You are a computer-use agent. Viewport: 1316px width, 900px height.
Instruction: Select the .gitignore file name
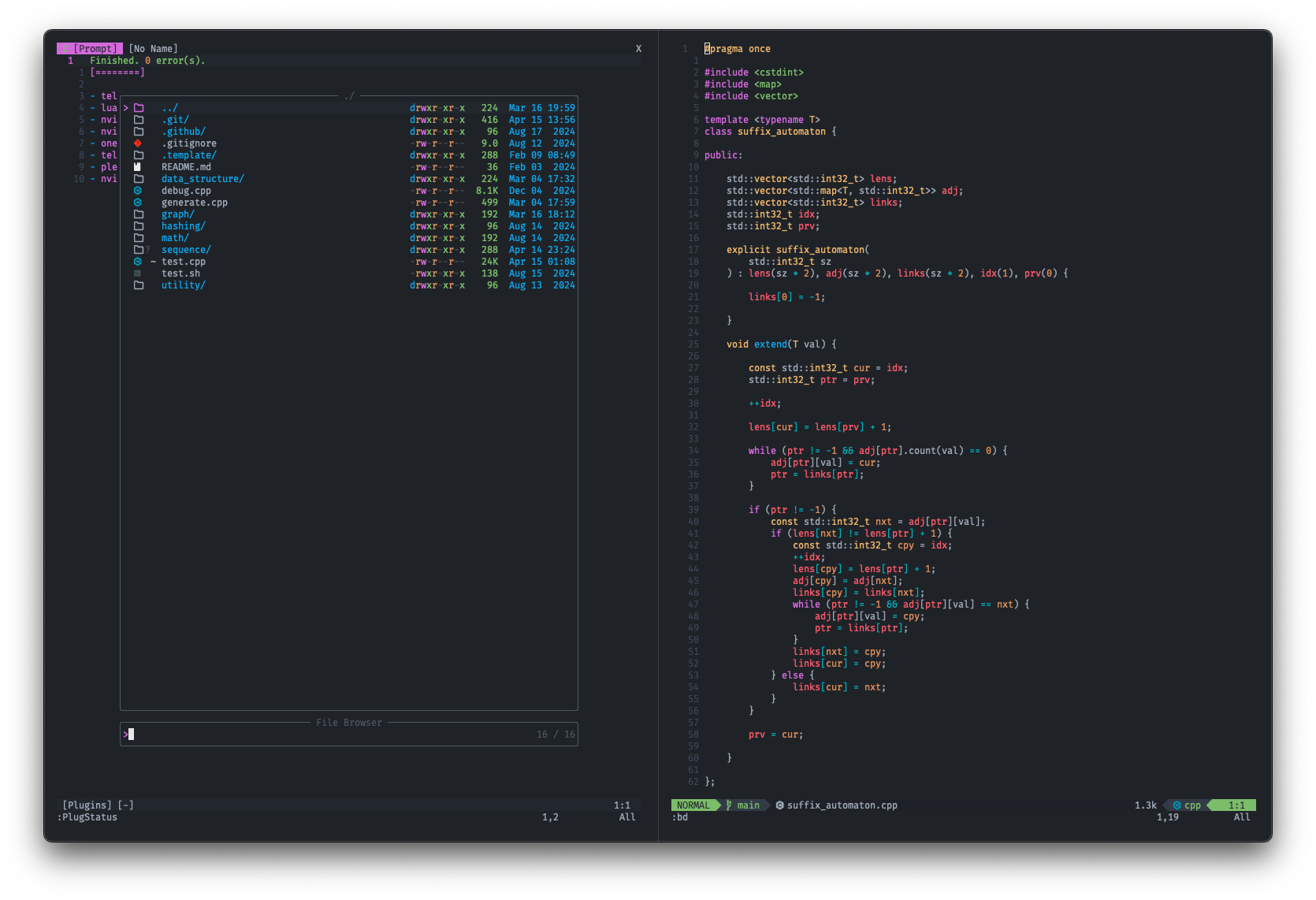coord(189,143)
